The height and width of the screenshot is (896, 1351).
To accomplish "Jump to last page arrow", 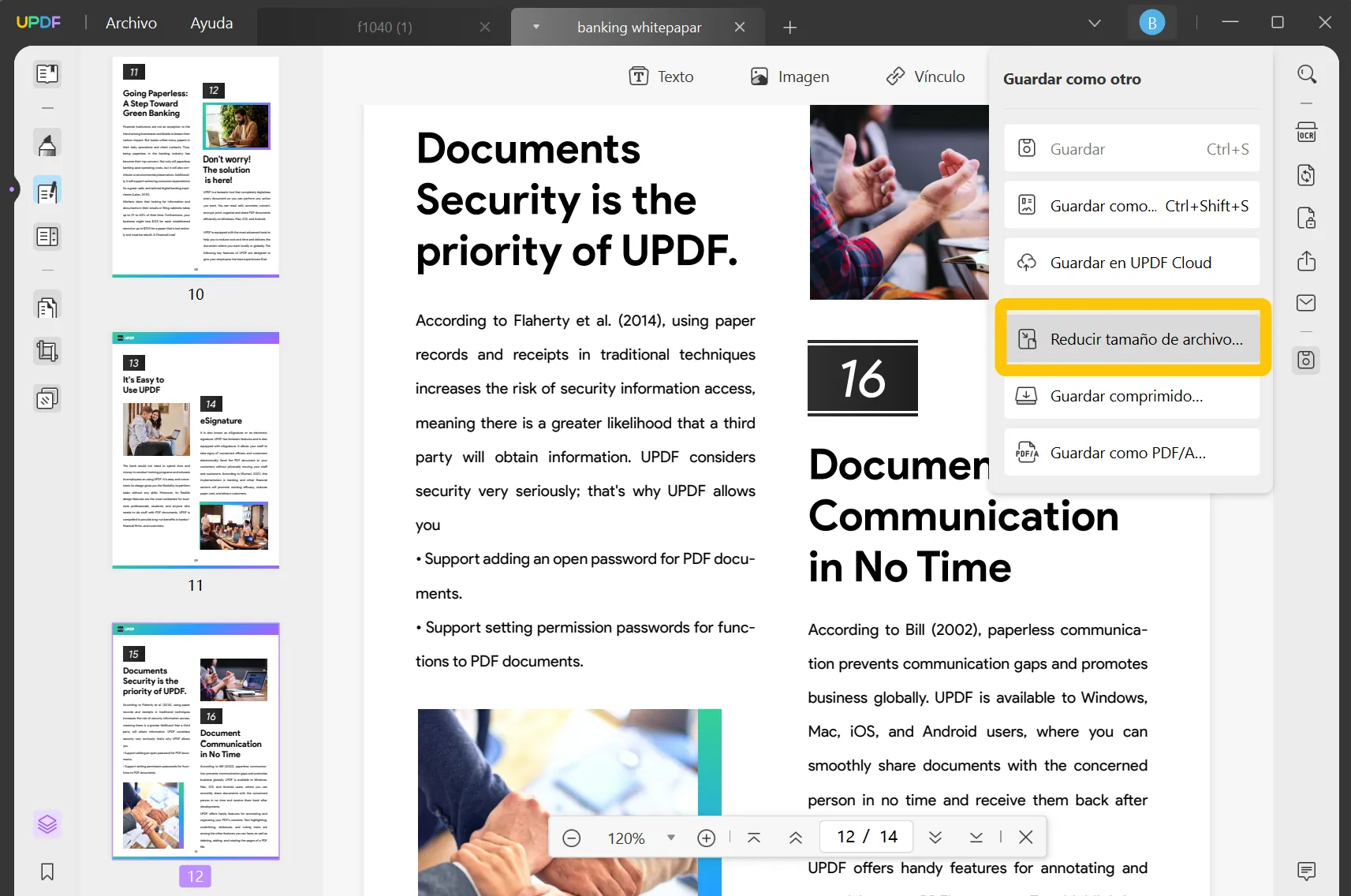I will point(976,838).
